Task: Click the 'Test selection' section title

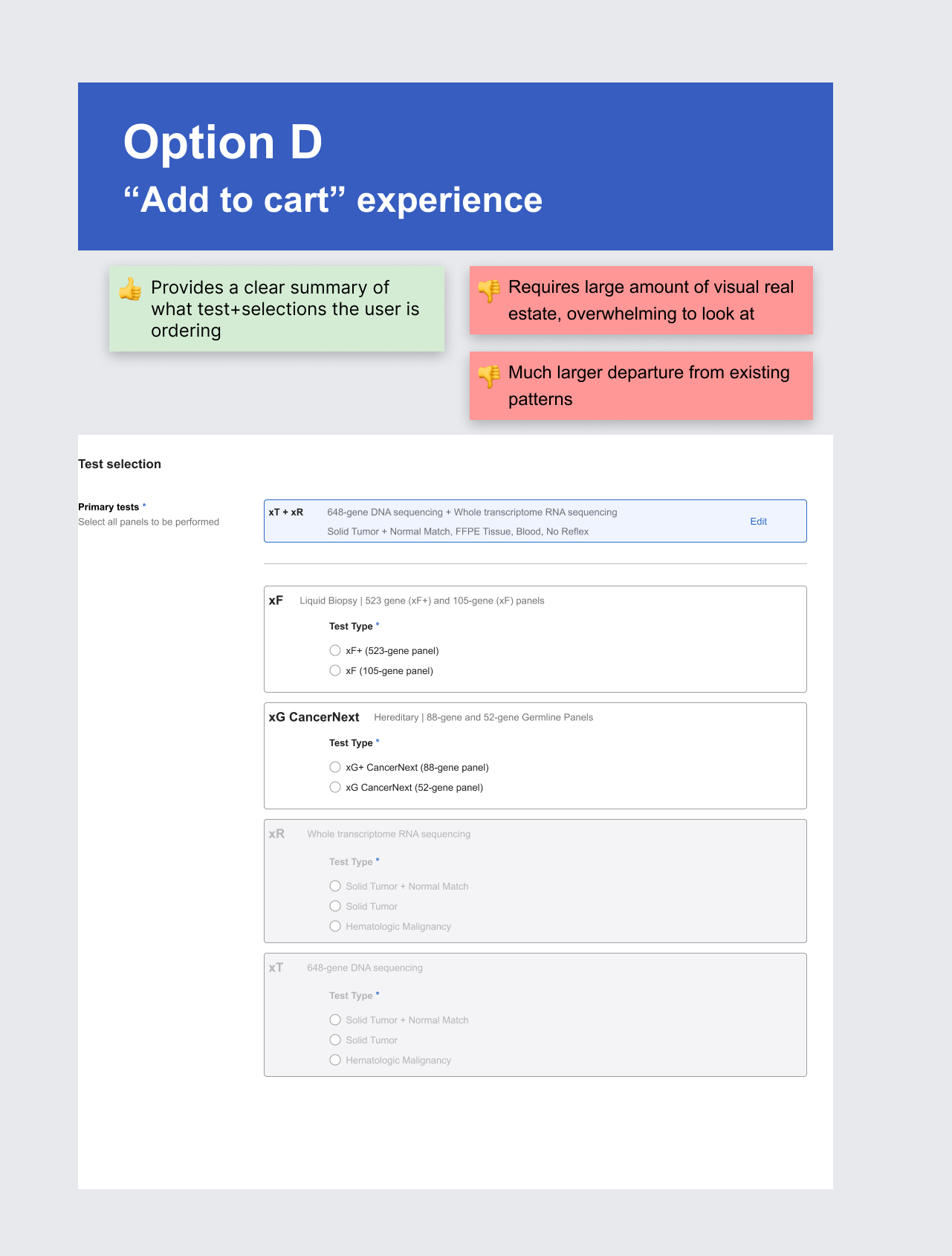Action: click(120, 464)
